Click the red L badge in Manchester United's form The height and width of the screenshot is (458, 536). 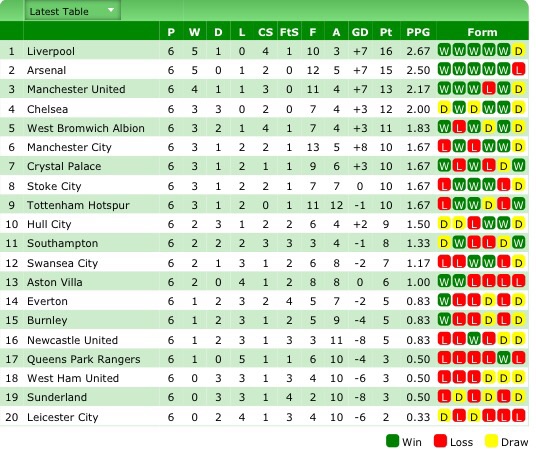(x=489, y=89)
